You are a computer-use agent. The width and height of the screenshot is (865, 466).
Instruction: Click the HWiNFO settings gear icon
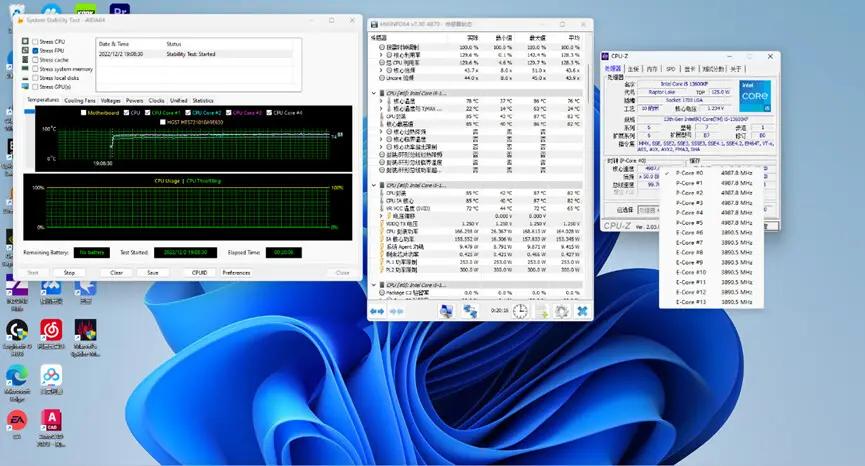click(x=561, y=312)
